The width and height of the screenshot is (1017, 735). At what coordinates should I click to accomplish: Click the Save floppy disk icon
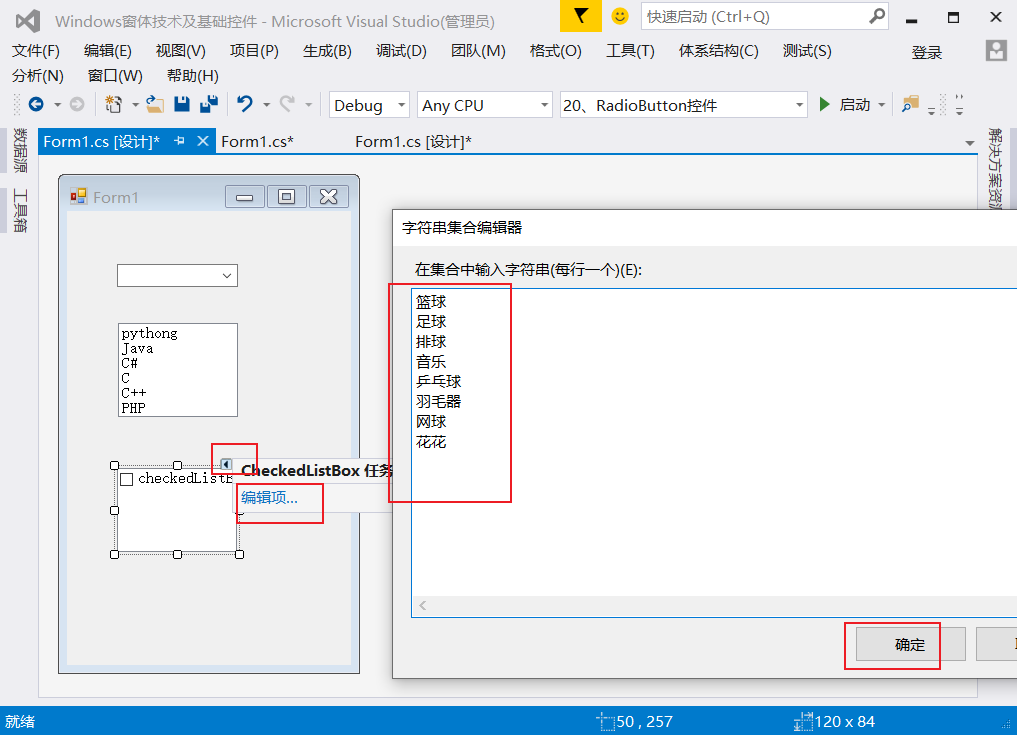coord(182,104)
